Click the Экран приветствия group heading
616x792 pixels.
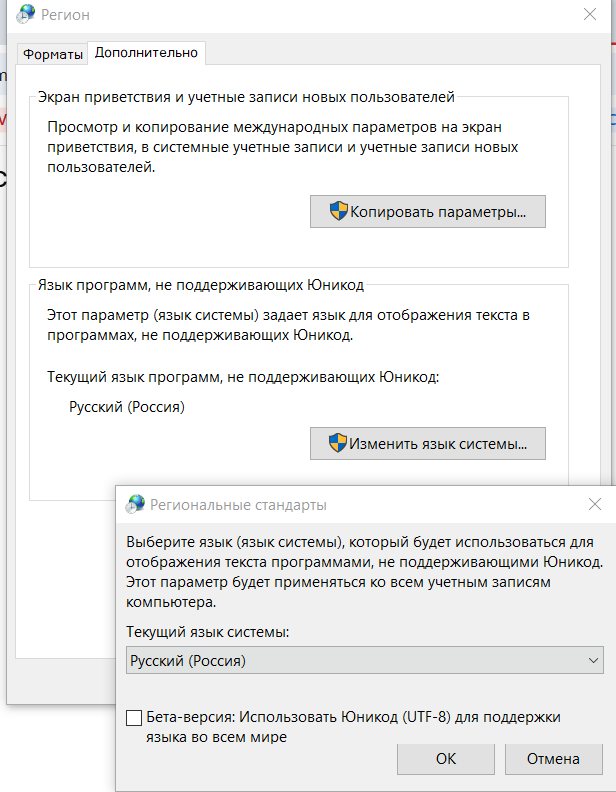tap(246, 97)
